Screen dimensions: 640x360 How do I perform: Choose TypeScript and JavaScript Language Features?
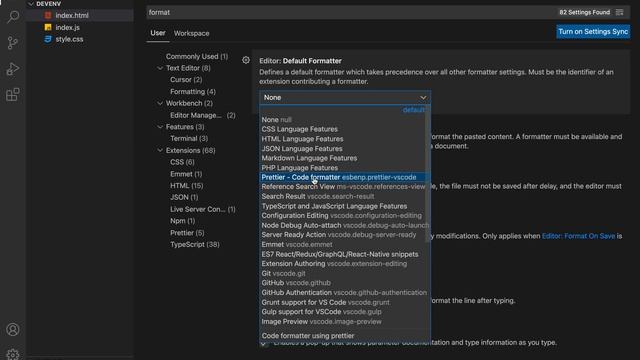click(x=343, y=206)
